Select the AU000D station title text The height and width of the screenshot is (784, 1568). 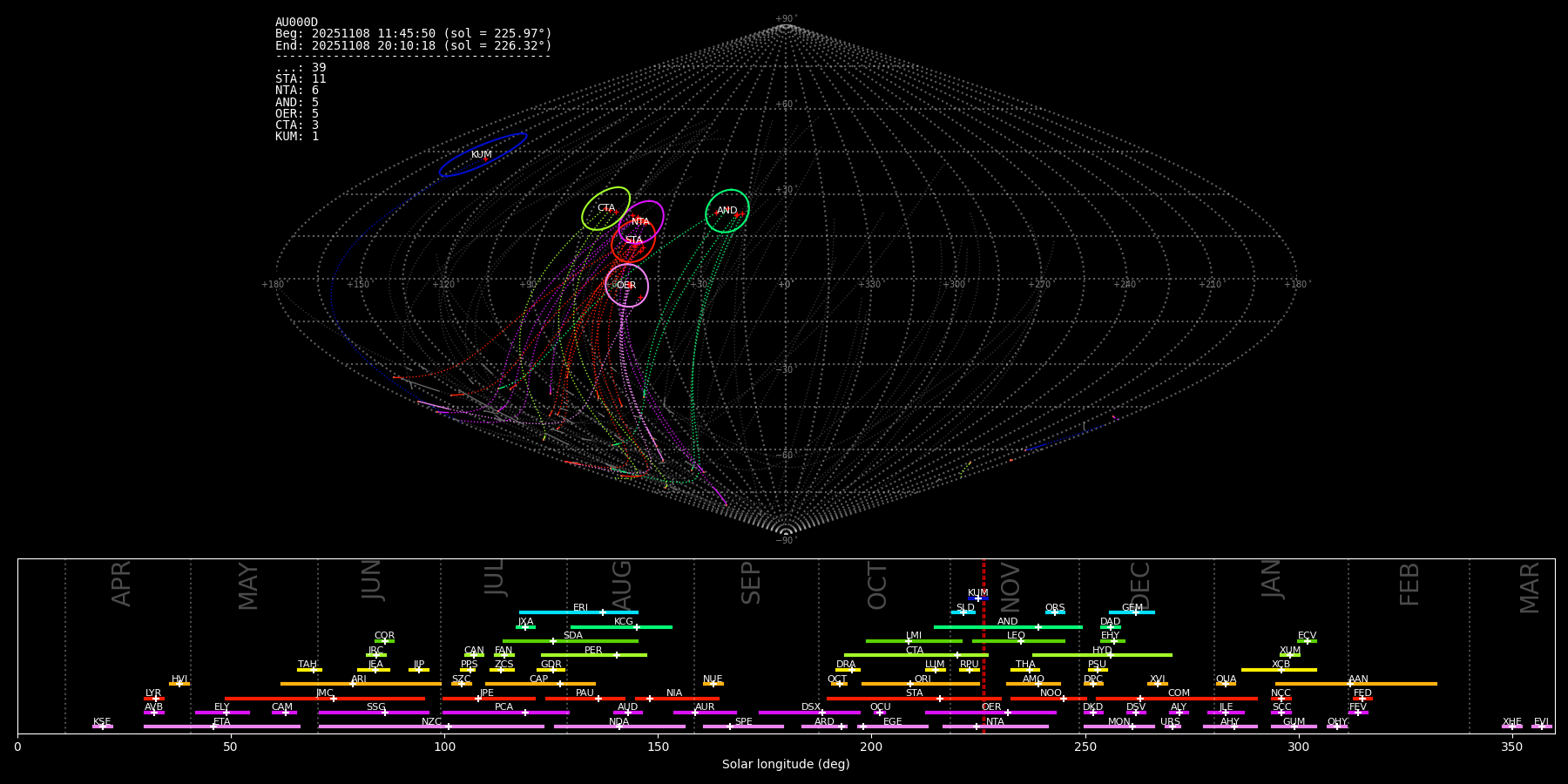pyautogui.click(x=296, y=23)
